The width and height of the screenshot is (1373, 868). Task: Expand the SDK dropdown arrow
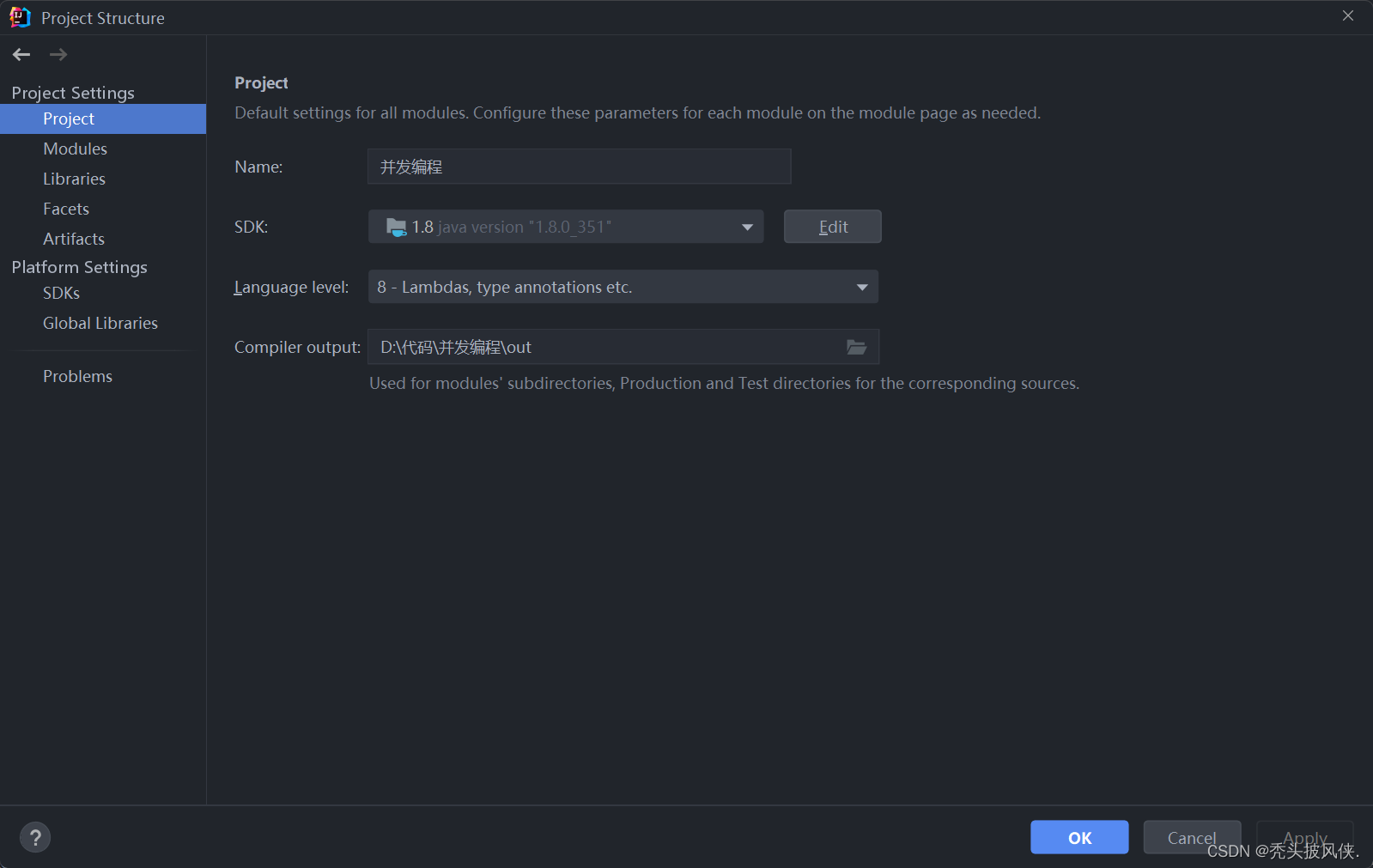pyautogui.click(x=747, y=228)
